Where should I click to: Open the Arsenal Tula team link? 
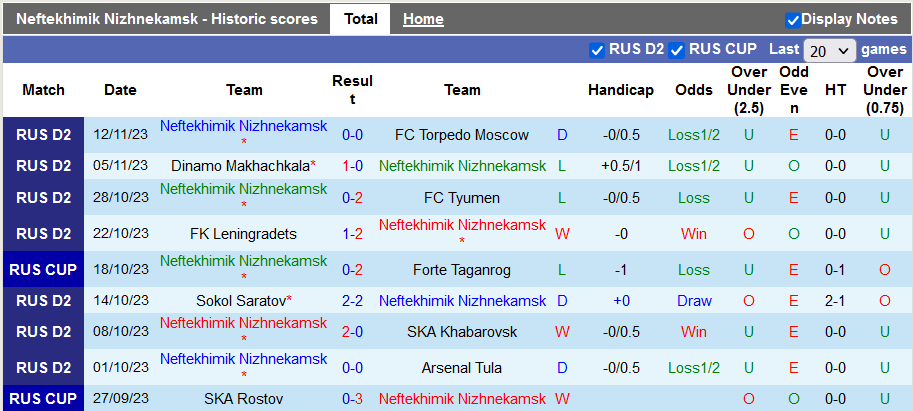click(462, 368)
